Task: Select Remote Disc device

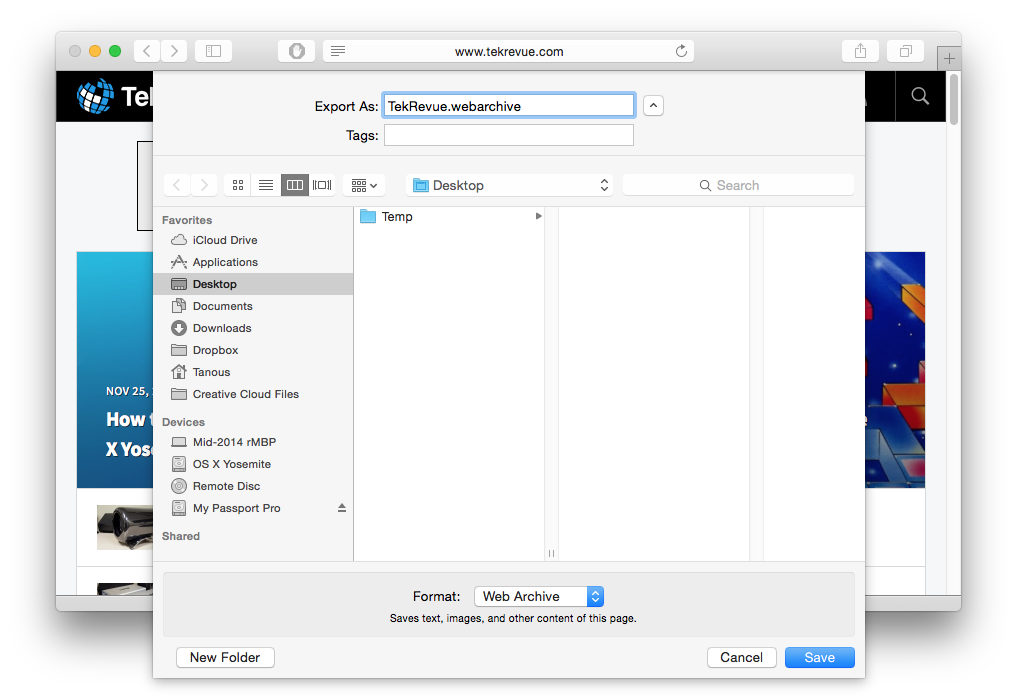Action: [254, 486]
